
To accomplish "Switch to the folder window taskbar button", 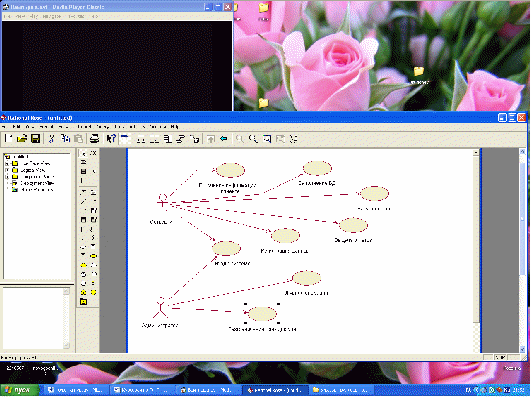I will point(341,390).
